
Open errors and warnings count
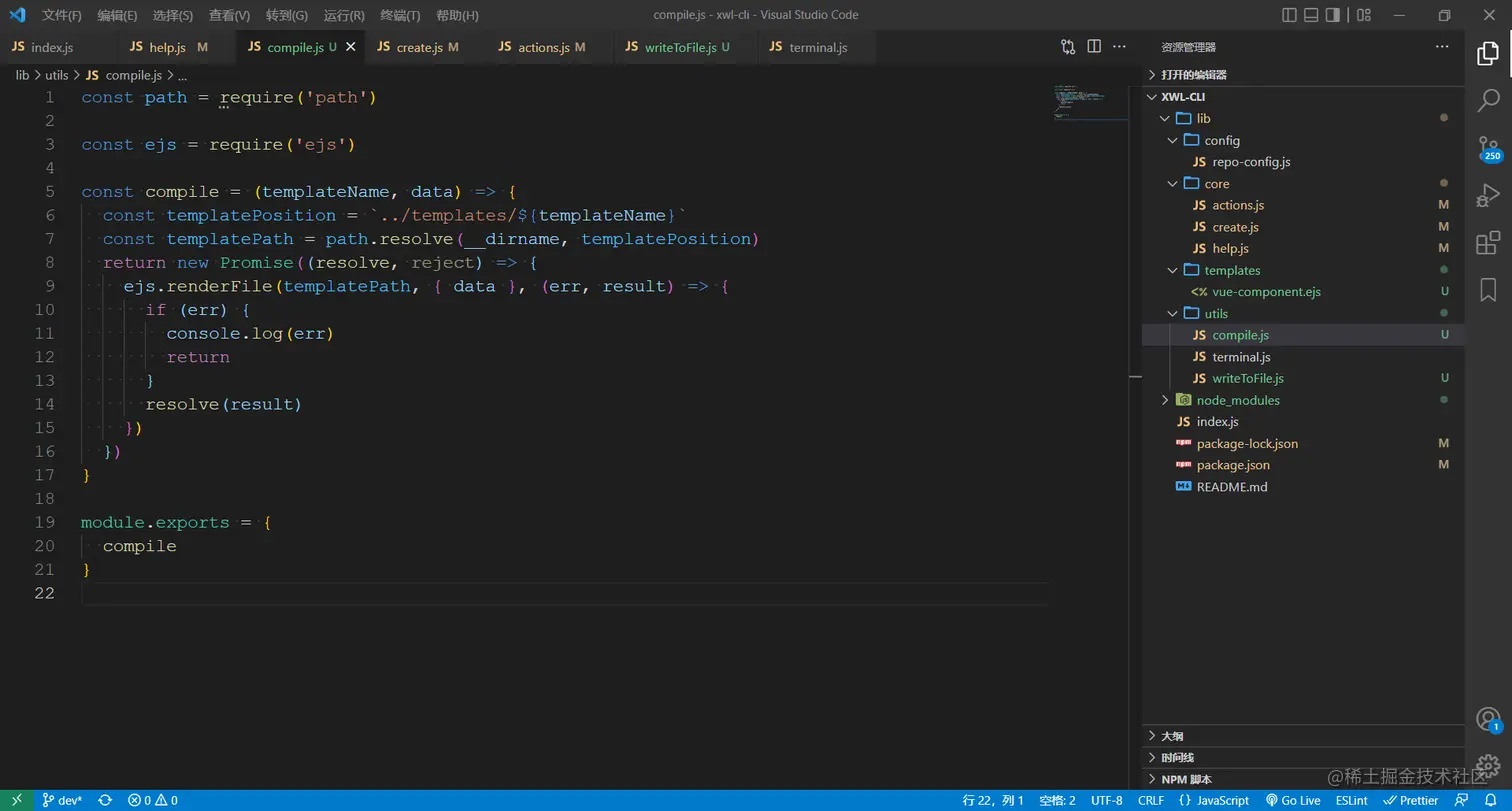(153, 800)
